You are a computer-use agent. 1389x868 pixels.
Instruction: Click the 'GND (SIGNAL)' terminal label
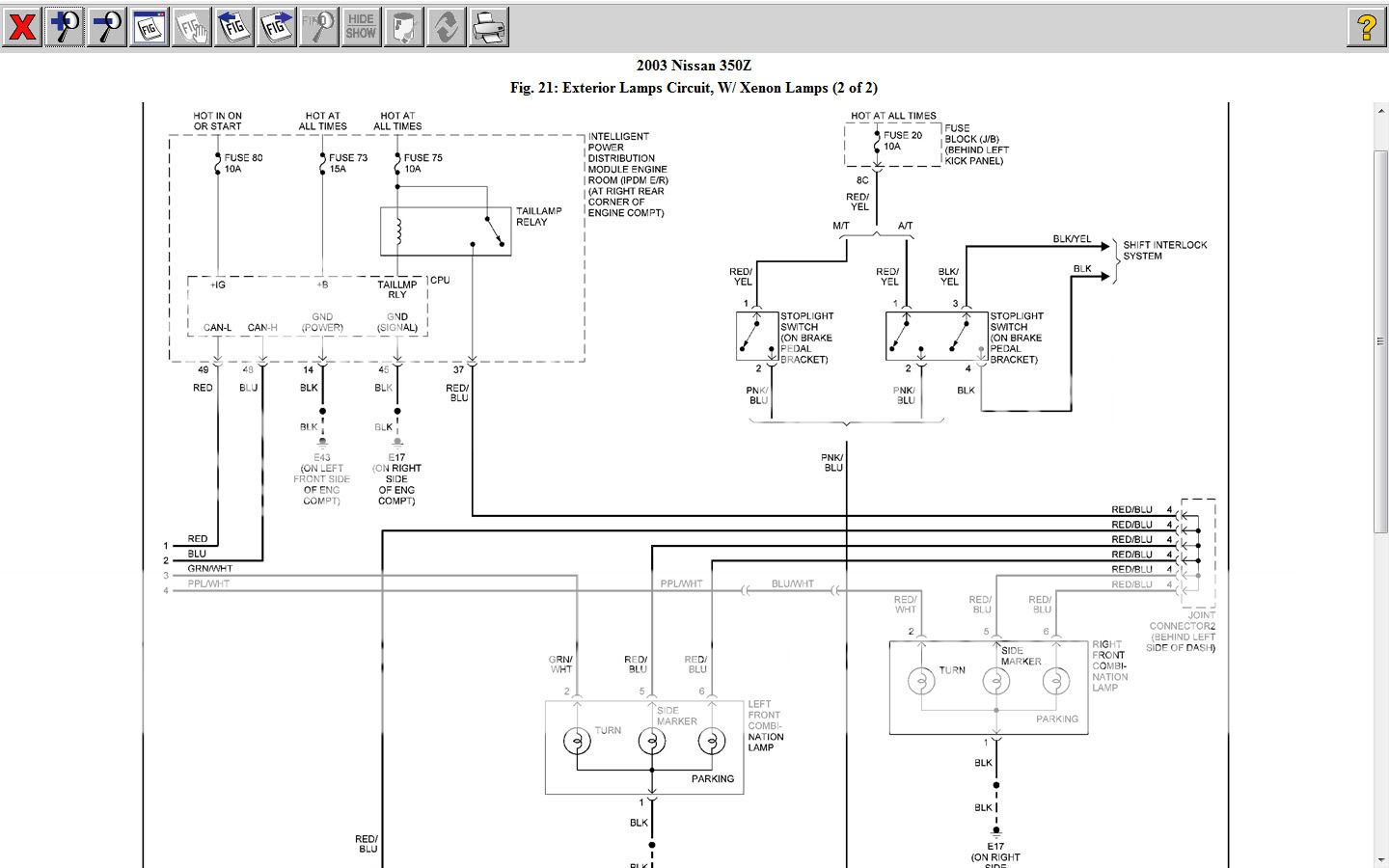[397, 322]
